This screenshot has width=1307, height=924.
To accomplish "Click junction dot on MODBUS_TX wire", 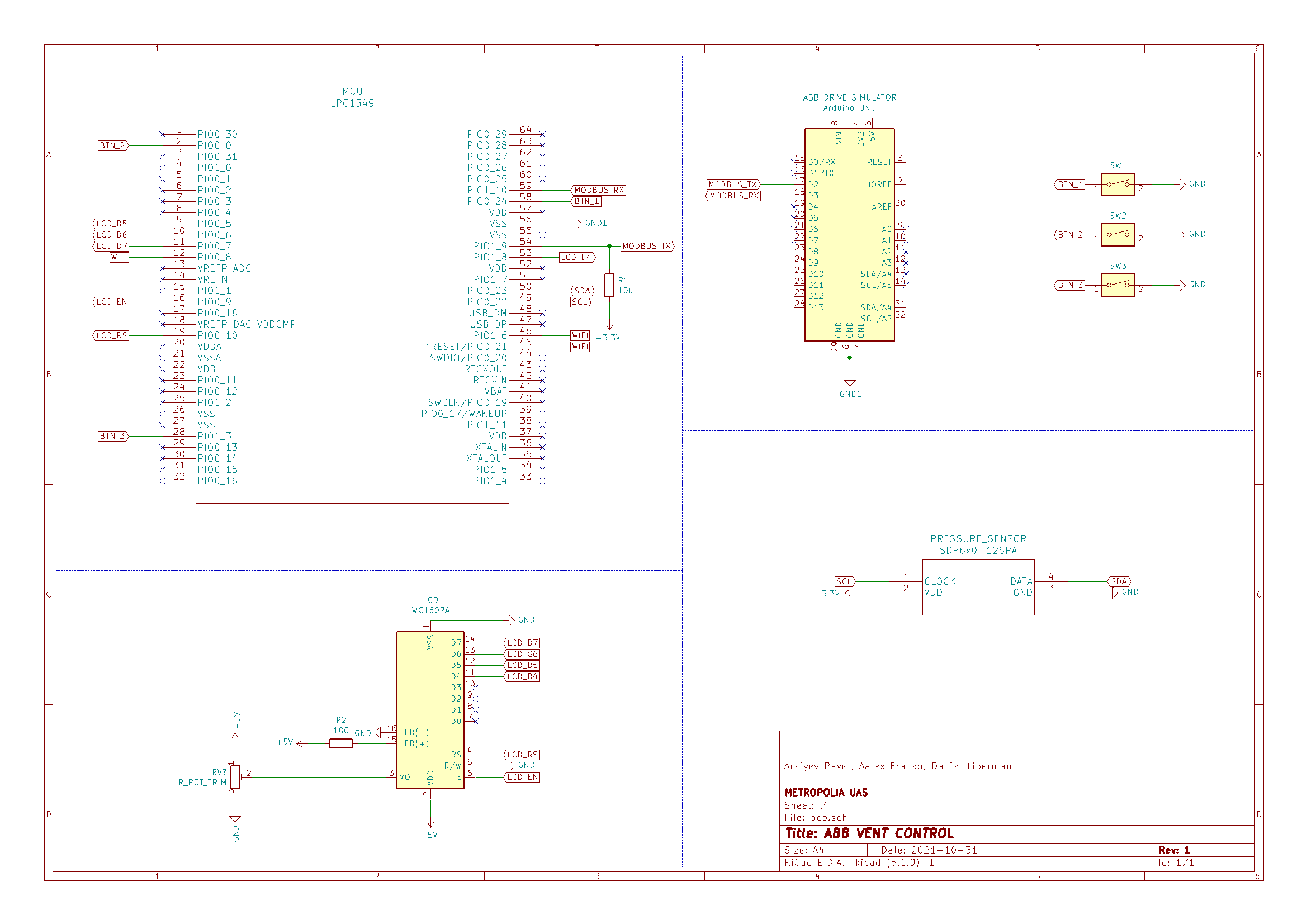I will click(x=609, y=246).
